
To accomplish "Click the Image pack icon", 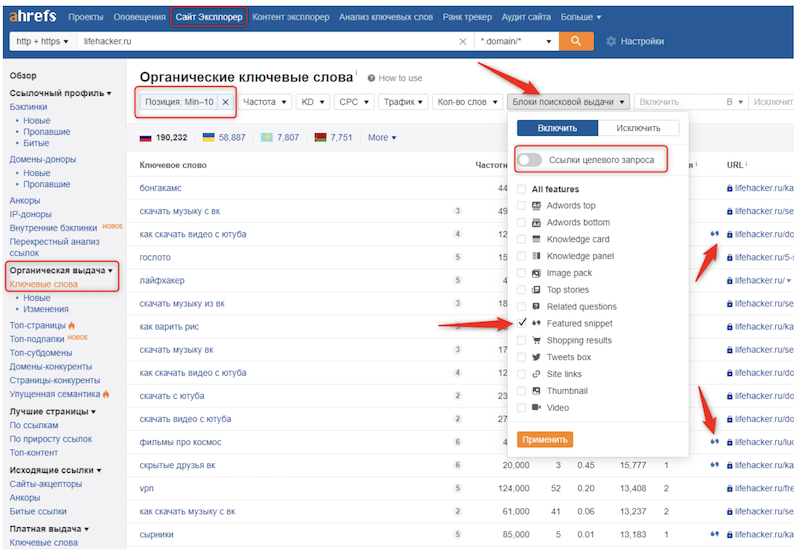I will [536, 273].
